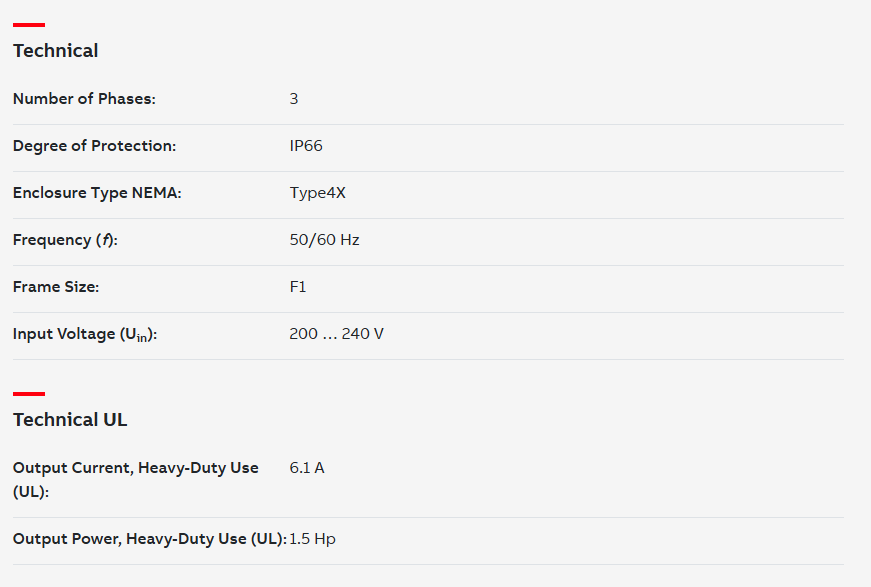
Task: Select the Frequency (f) label
Action: click(x=66, y=240)
